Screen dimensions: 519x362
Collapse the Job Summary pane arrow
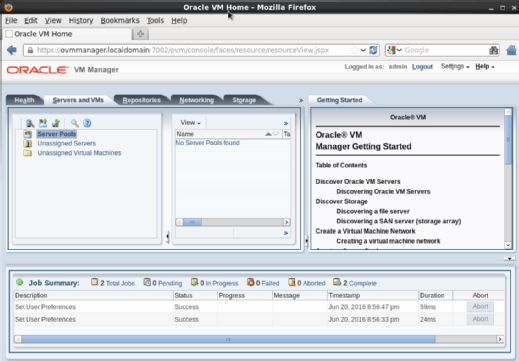[510, 259]
